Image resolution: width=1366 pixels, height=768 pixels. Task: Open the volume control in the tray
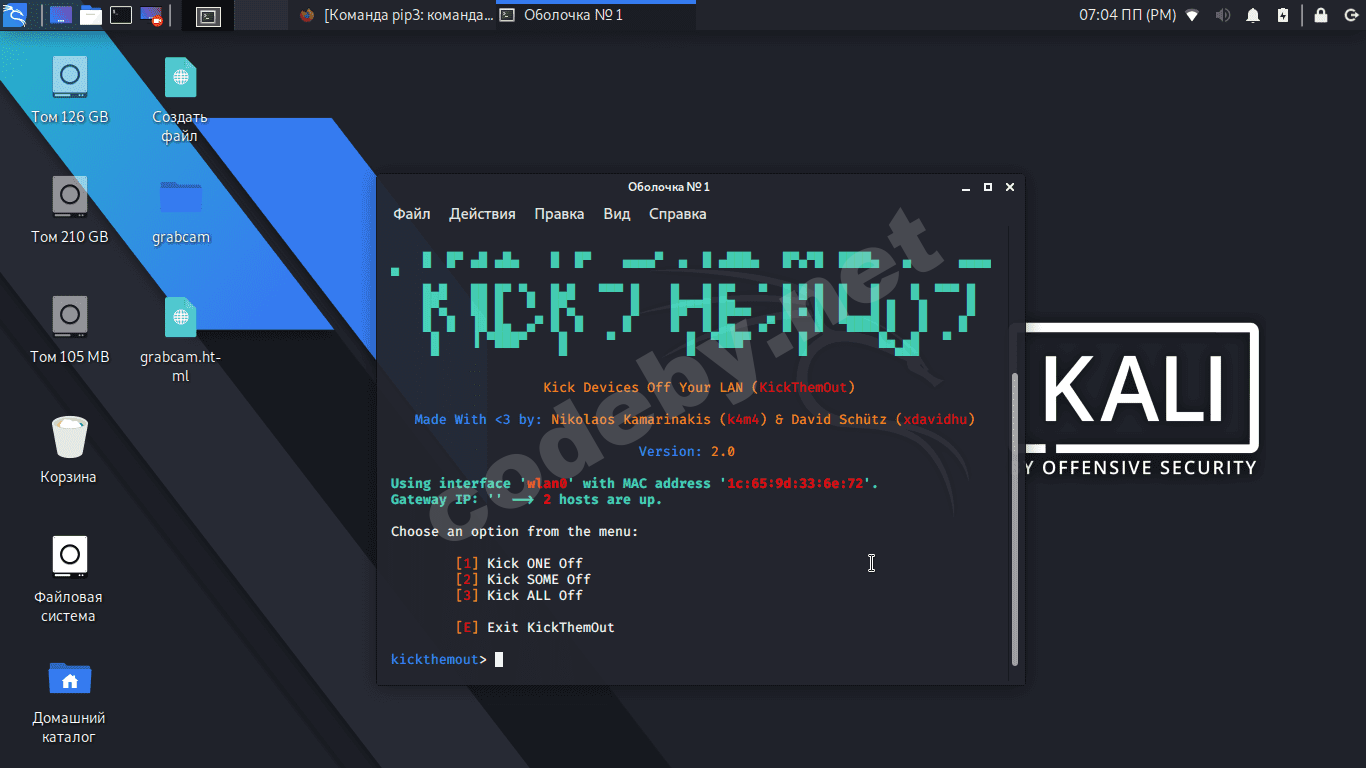click(x=1222, y=15)
